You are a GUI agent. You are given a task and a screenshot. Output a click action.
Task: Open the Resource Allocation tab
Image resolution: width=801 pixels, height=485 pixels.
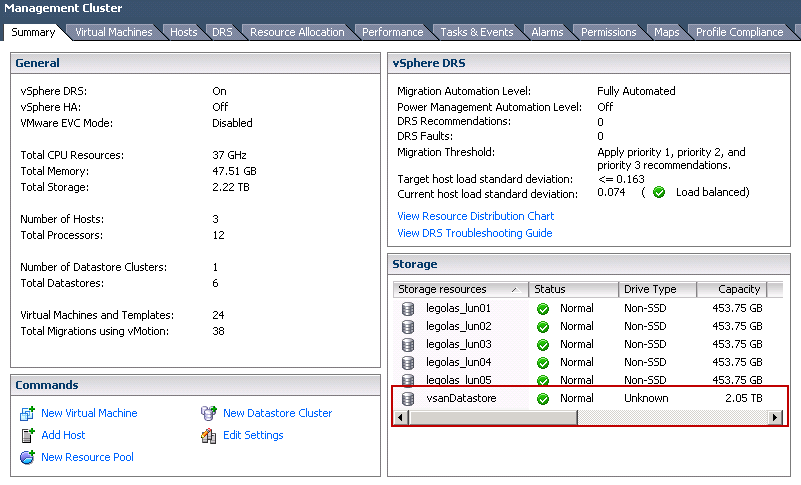(x=297, y=32)
